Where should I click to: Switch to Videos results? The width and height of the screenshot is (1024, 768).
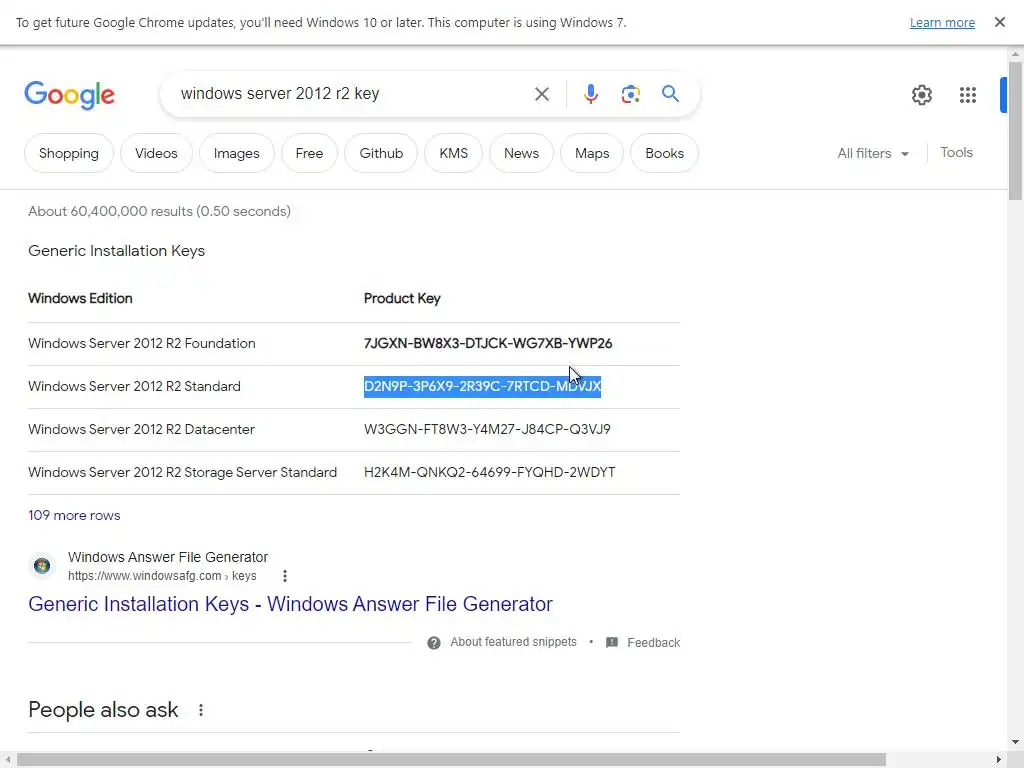pos(156,153)
